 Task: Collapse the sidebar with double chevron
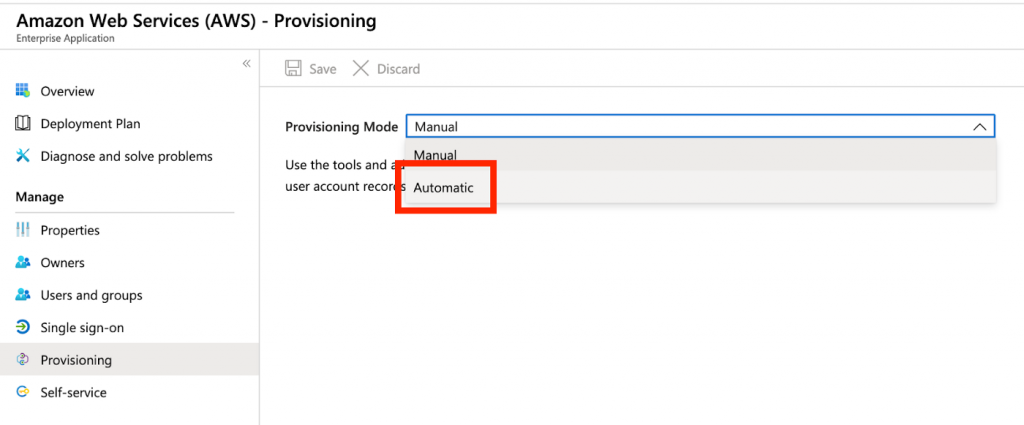246,63
